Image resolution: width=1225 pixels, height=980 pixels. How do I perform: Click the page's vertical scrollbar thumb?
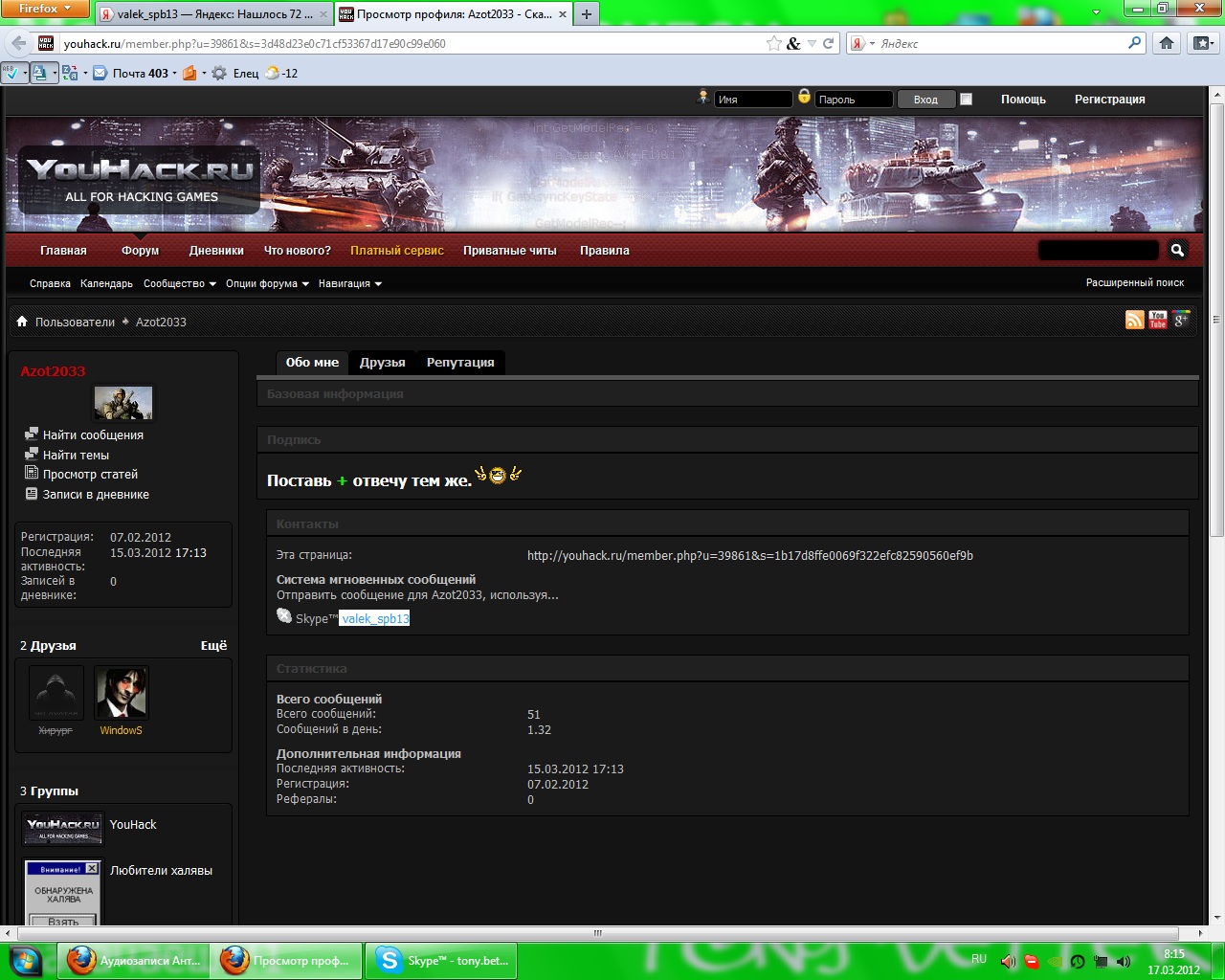pyautogui.click(x=1217, y=316)
